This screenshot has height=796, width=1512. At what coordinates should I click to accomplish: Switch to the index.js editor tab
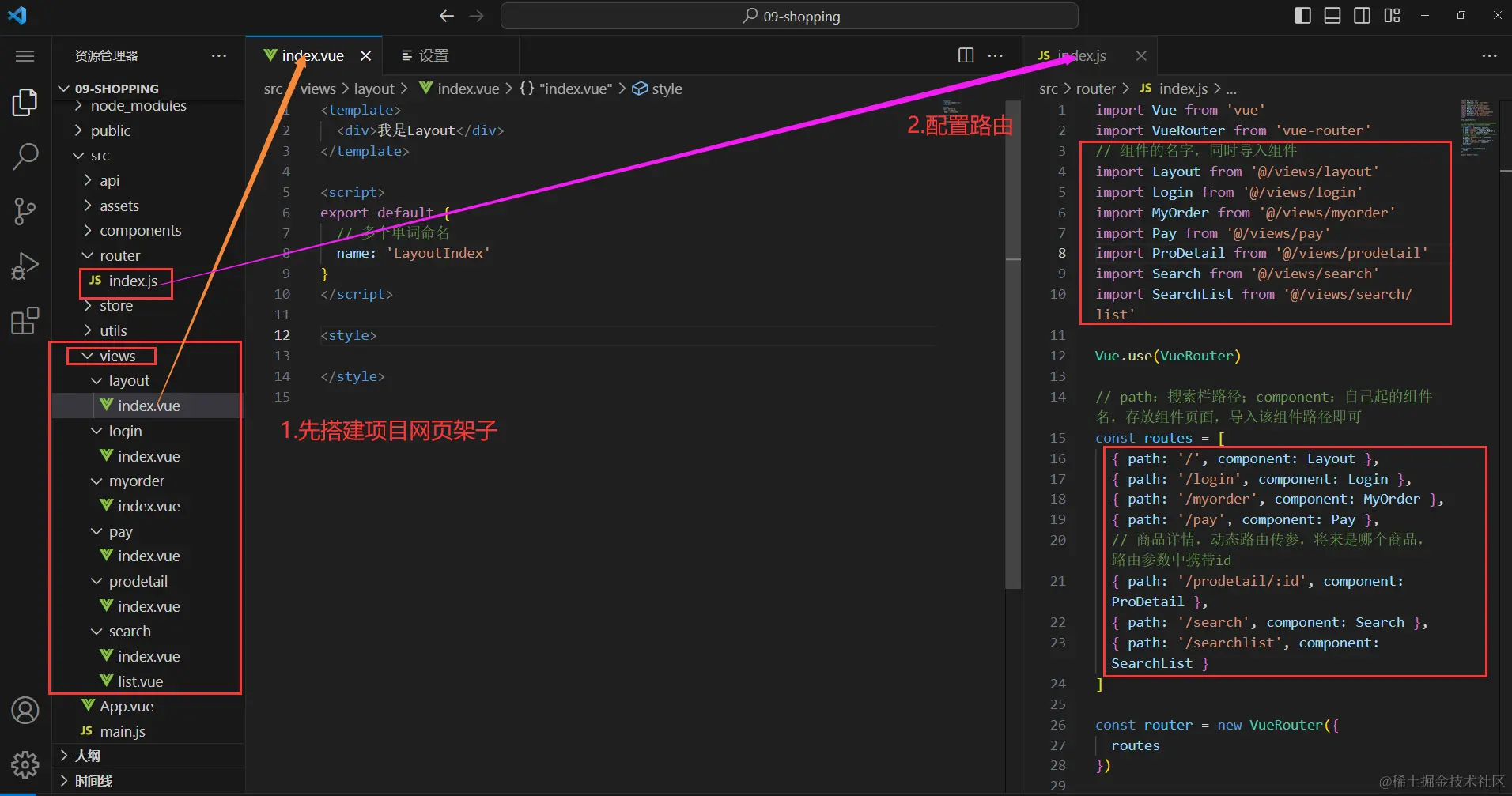[x=1089, y=55]
